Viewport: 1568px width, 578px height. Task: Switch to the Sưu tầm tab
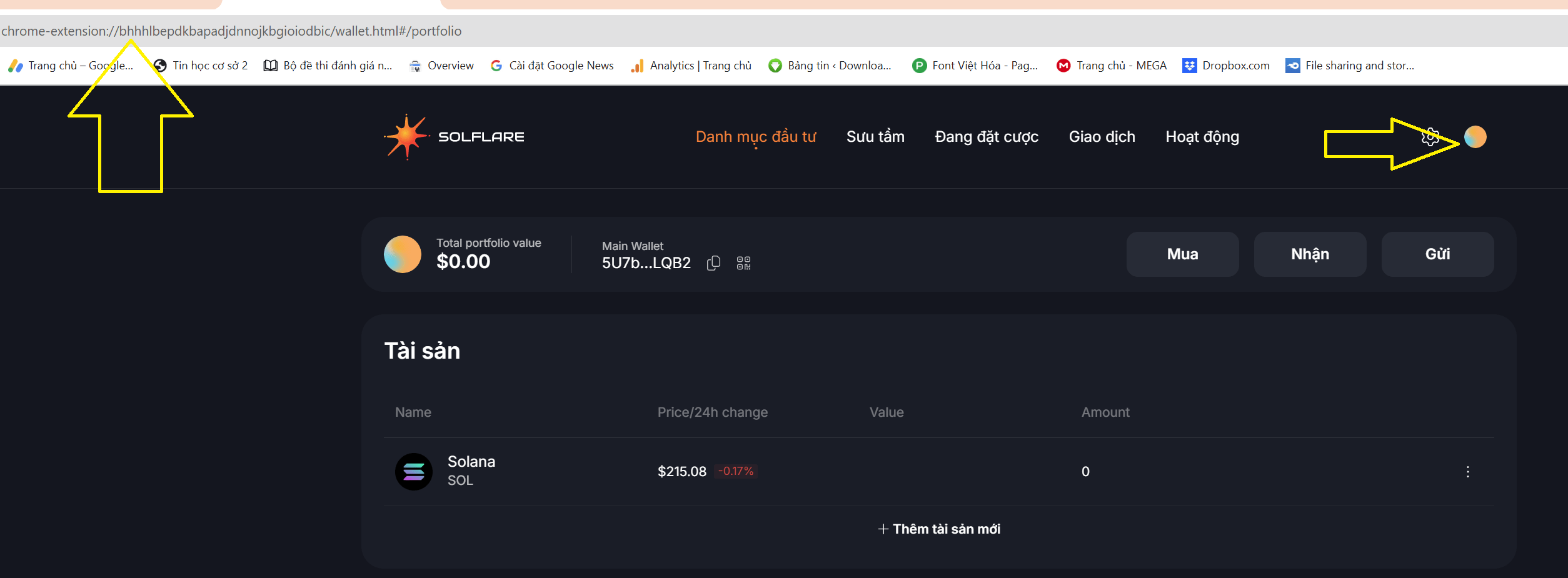(875, 137)
